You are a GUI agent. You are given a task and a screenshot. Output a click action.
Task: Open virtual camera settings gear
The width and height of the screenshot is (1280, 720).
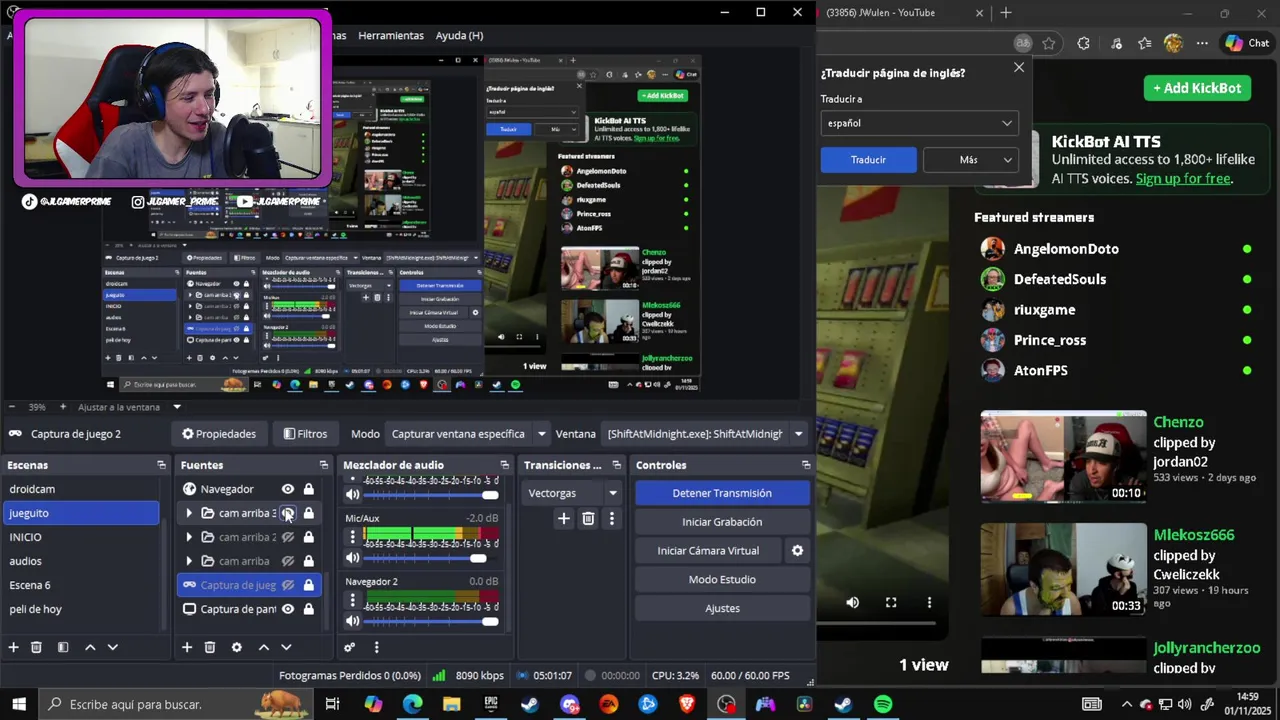point(797,550)
